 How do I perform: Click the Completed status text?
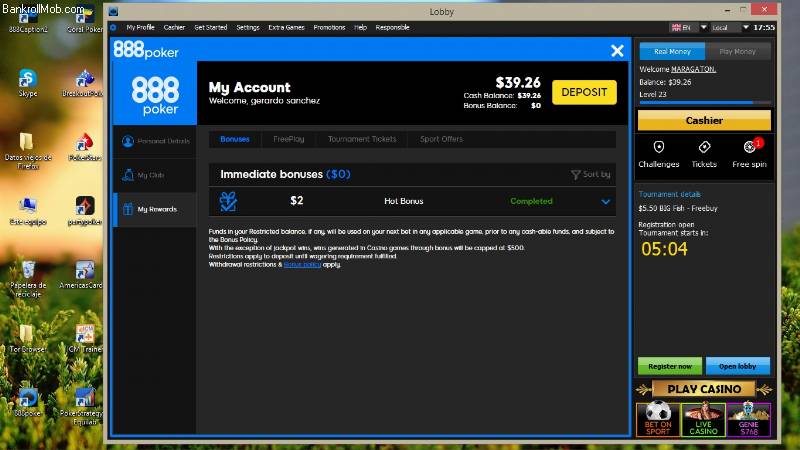531,202
